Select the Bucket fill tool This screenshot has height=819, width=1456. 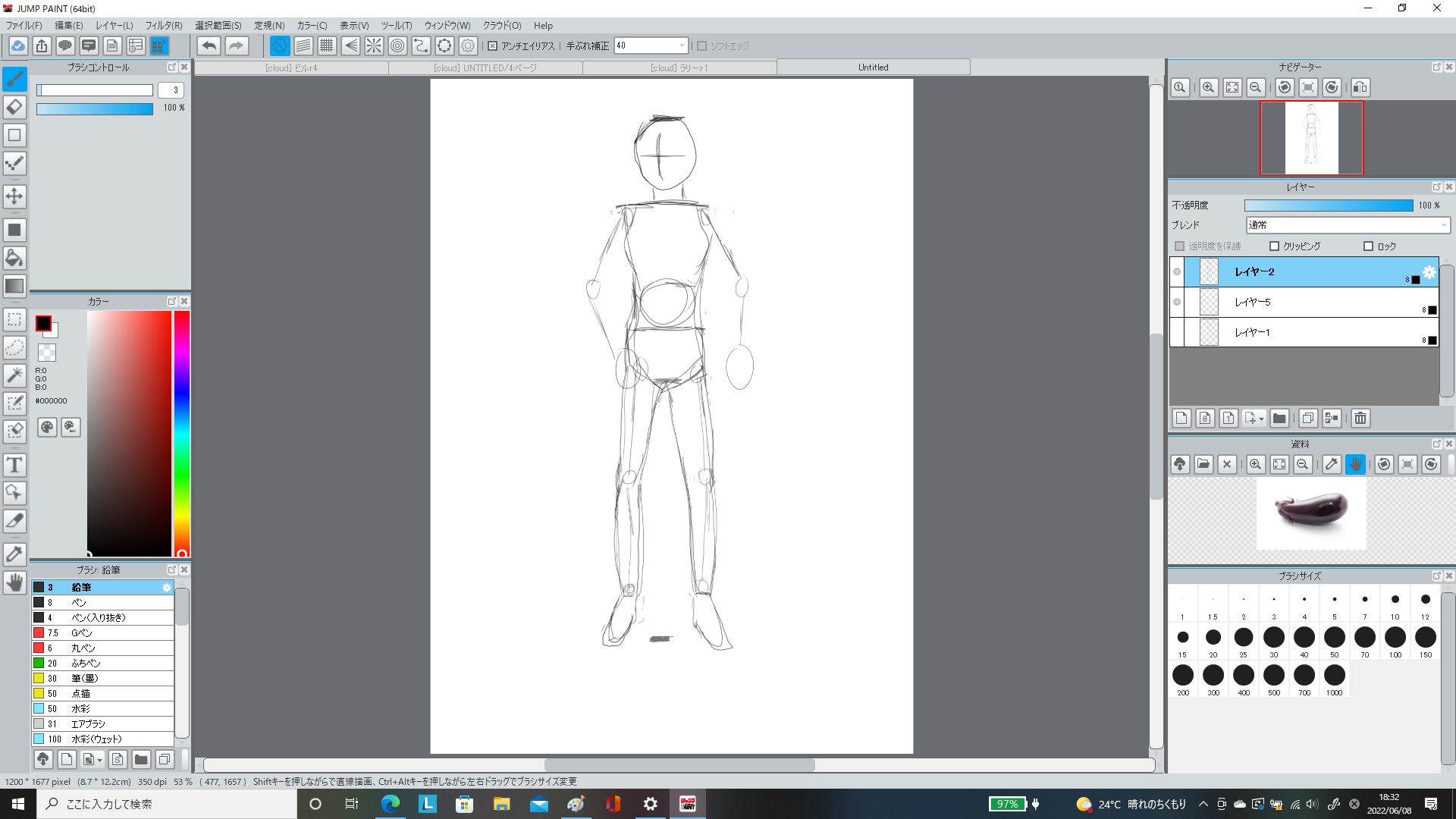tap(14, 258)
